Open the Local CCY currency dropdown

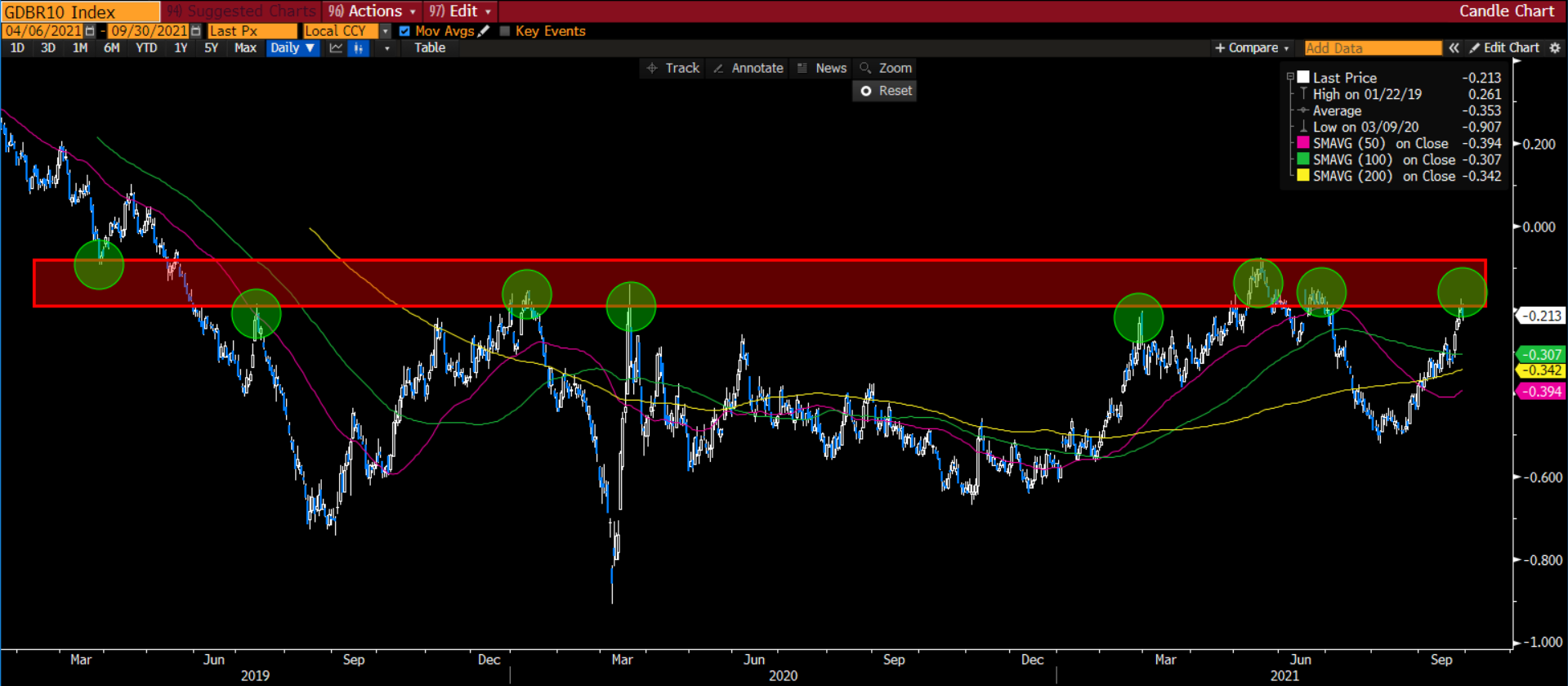tap(386, 31)
